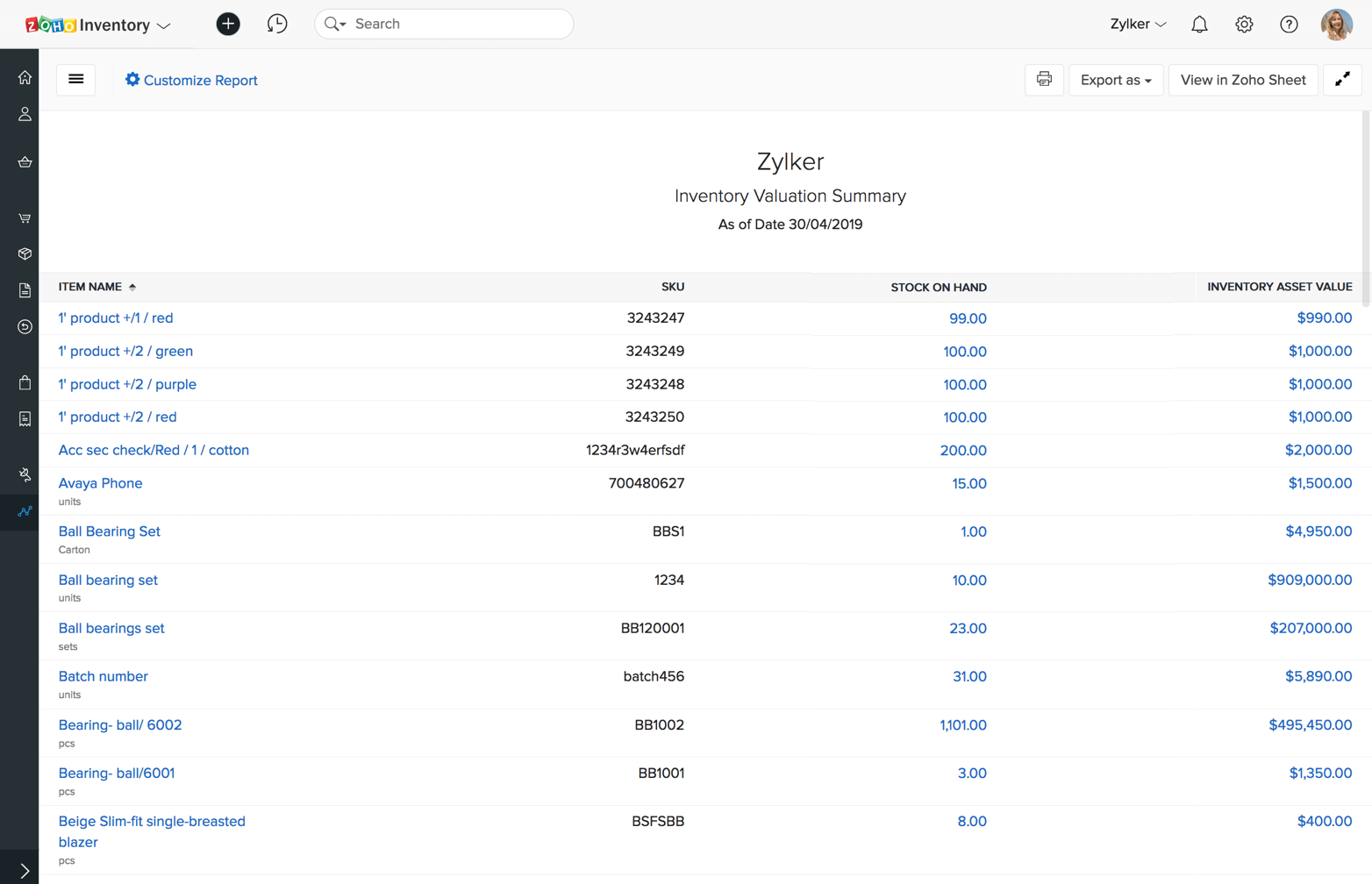The image size is (1372, 884).
Task: Open Export as dropdown
Action: [x=1116, y=80]
